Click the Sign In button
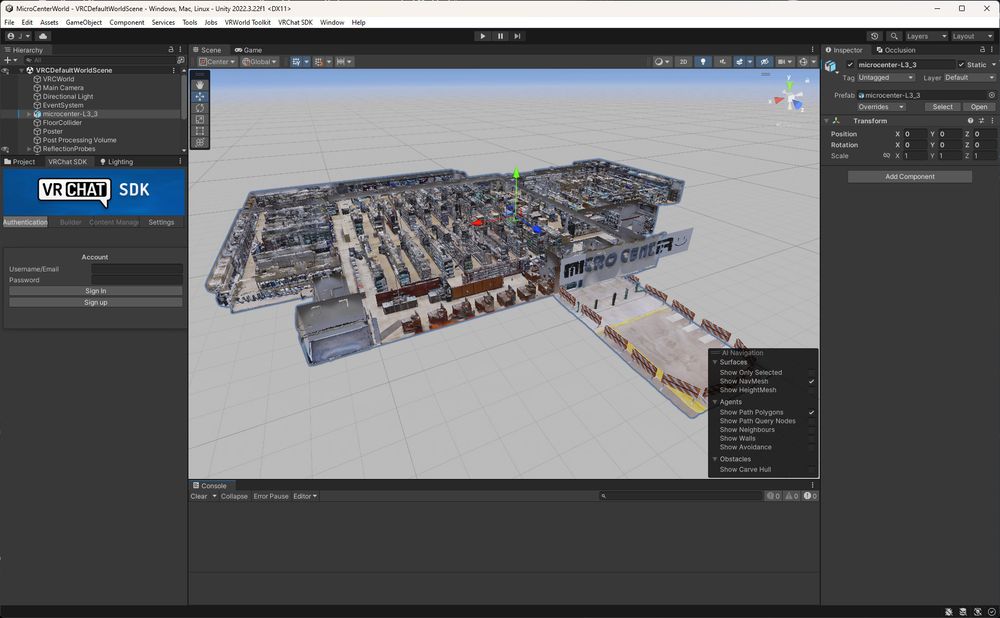The width and height of the screenshot is (1000, 618). point(96,291)
